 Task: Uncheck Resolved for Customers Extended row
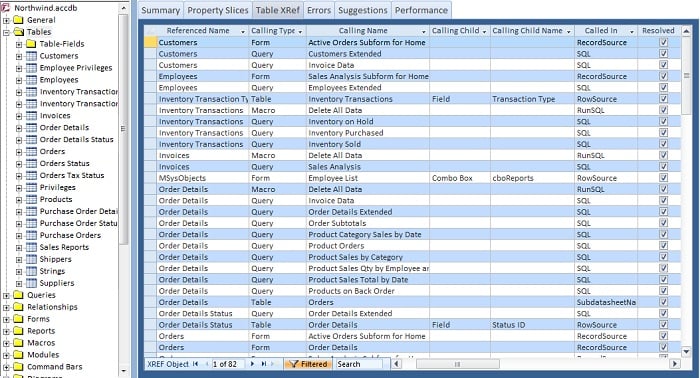[663, 54]
